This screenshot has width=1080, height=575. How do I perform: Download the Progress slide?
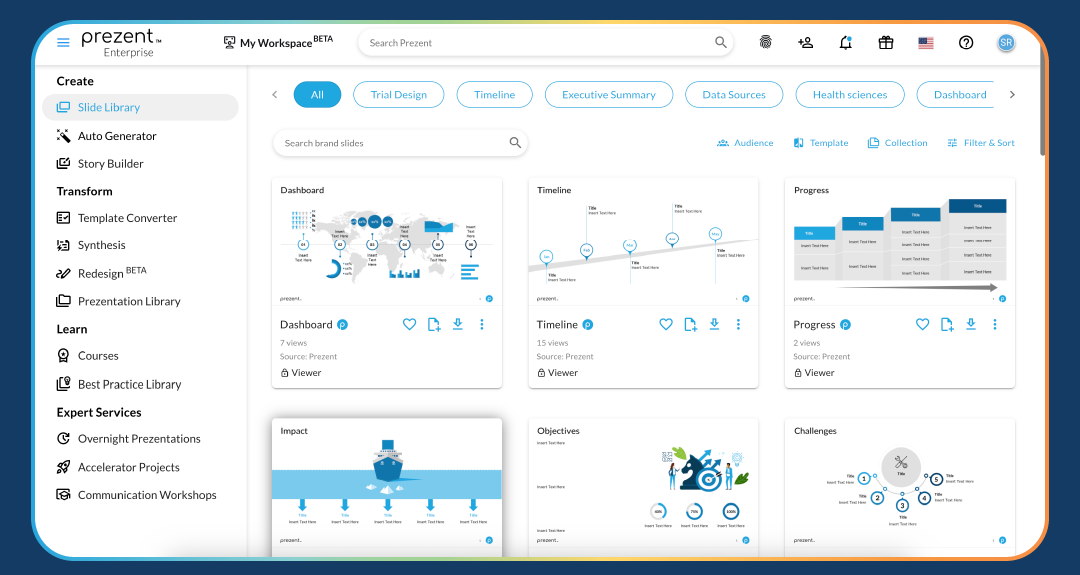970,324
